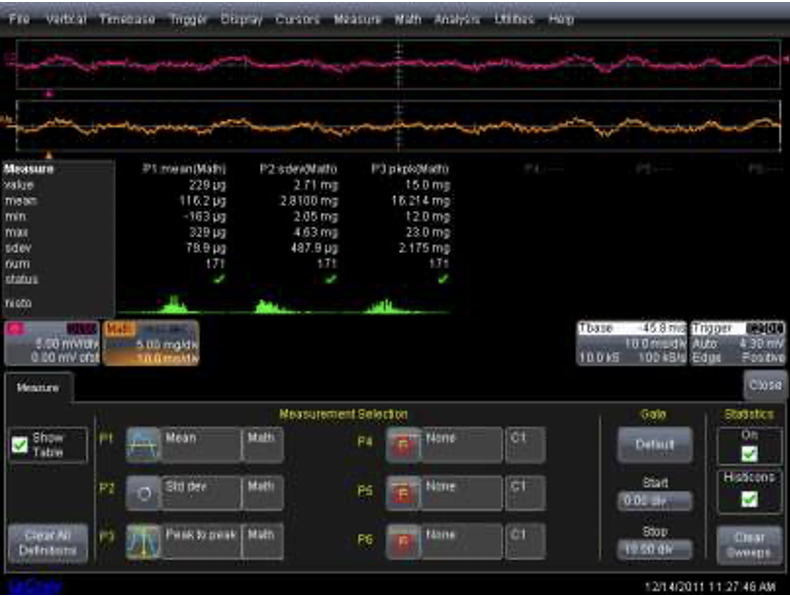Open the Timebase menu
The image size is (790, 596).
[126, 19]
